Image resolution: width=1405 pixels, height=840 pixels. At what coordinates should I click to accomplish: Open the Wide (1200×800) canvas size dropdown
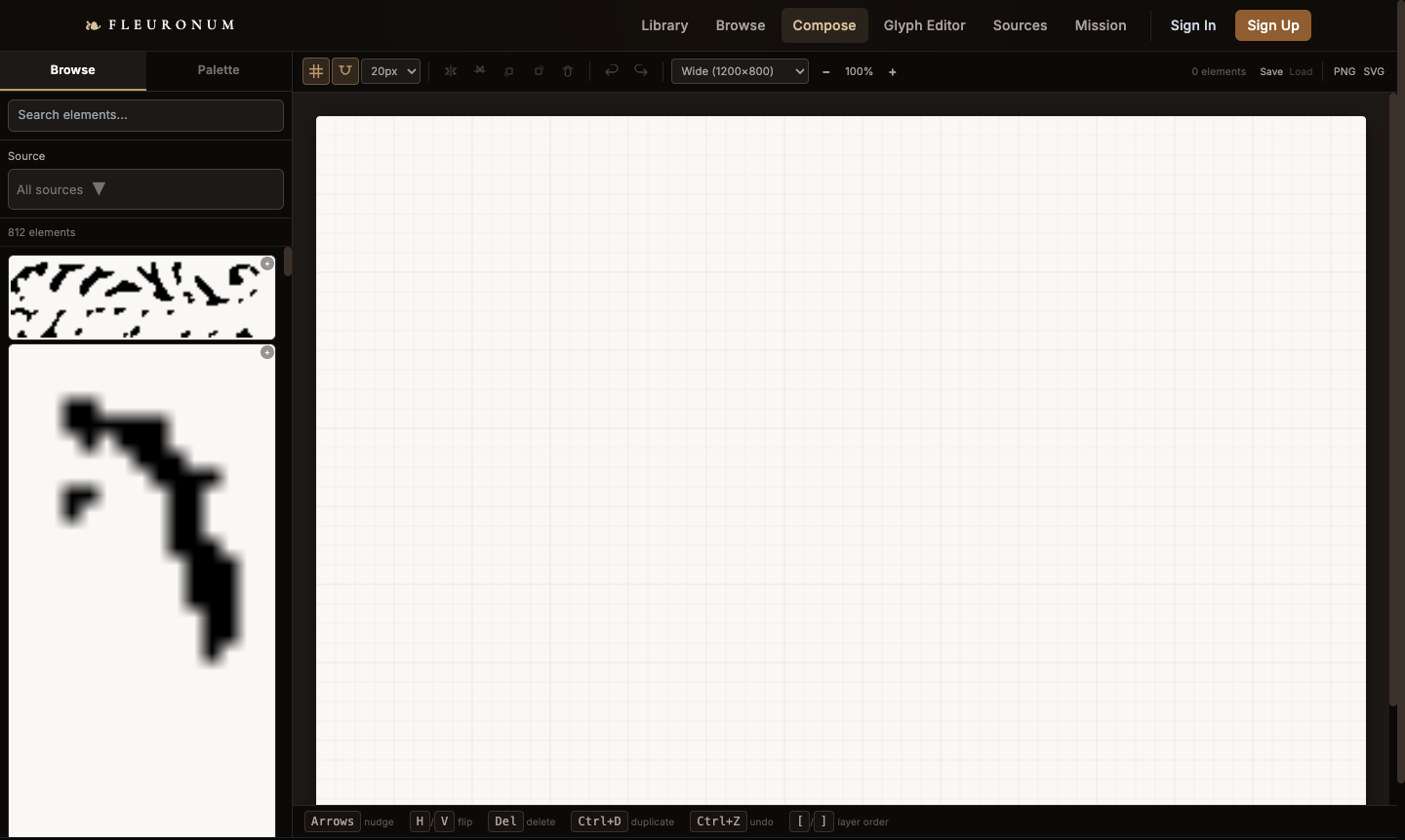[740, 71]
